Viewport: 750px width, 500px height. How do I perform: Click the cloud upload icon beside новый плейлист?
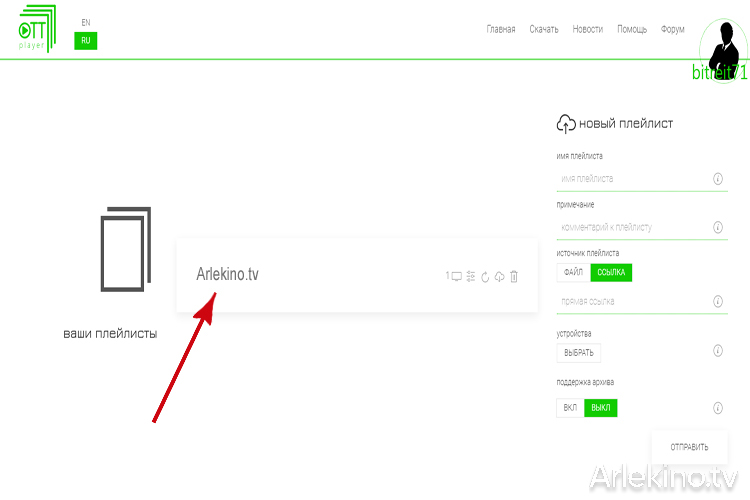coord(566,123)
